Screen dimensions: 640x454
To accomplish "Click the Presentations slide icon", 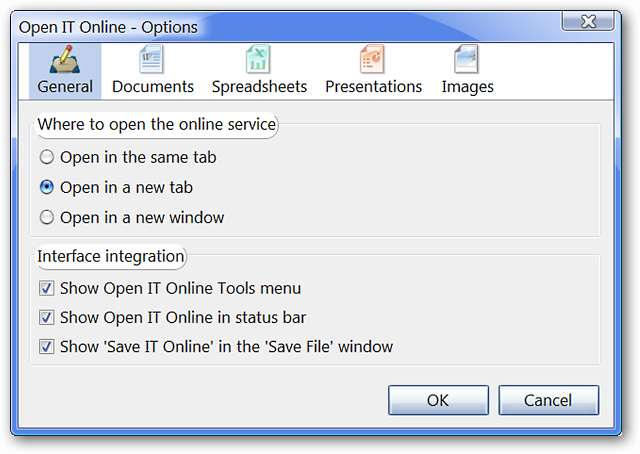I will 372,60.
